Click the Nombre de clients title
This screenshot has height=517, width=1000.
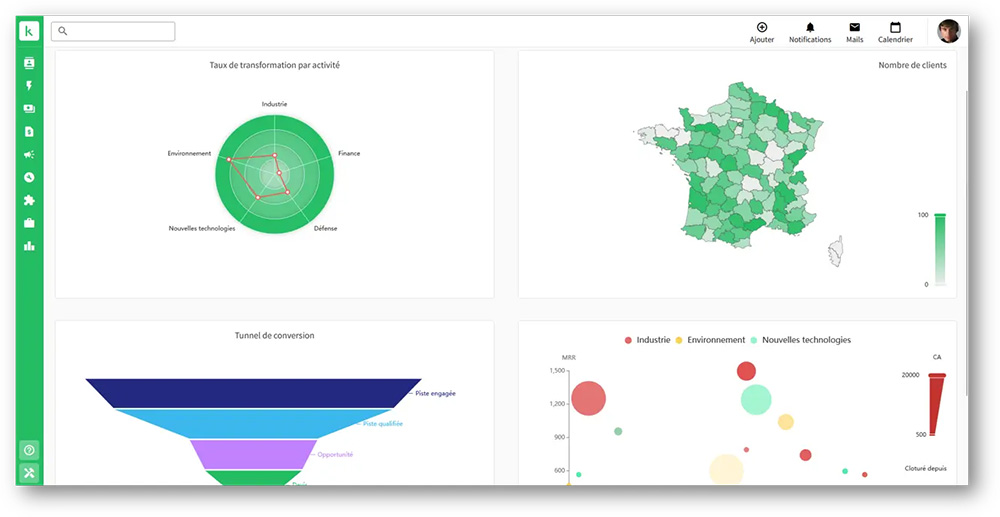click(x=912, y=65)
